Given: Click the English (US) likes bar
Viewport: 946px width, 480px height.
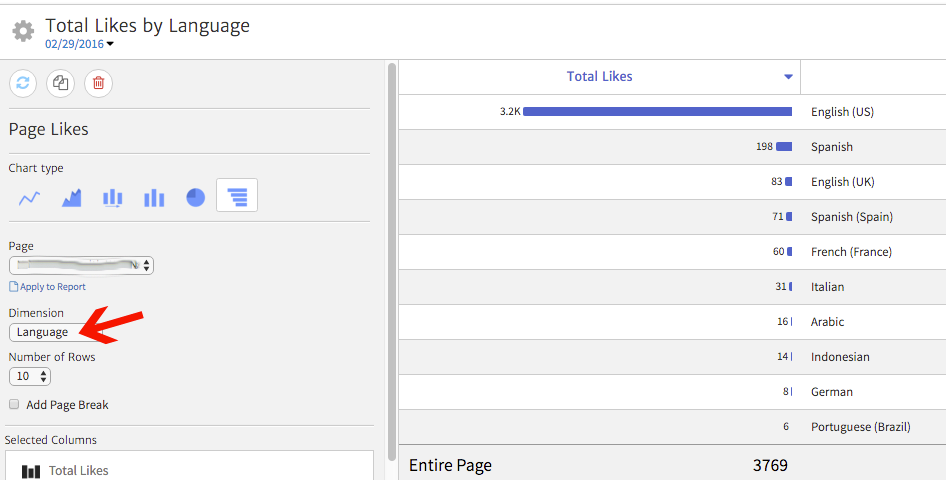Looking at the screenshot, I should tap(657, 112).
